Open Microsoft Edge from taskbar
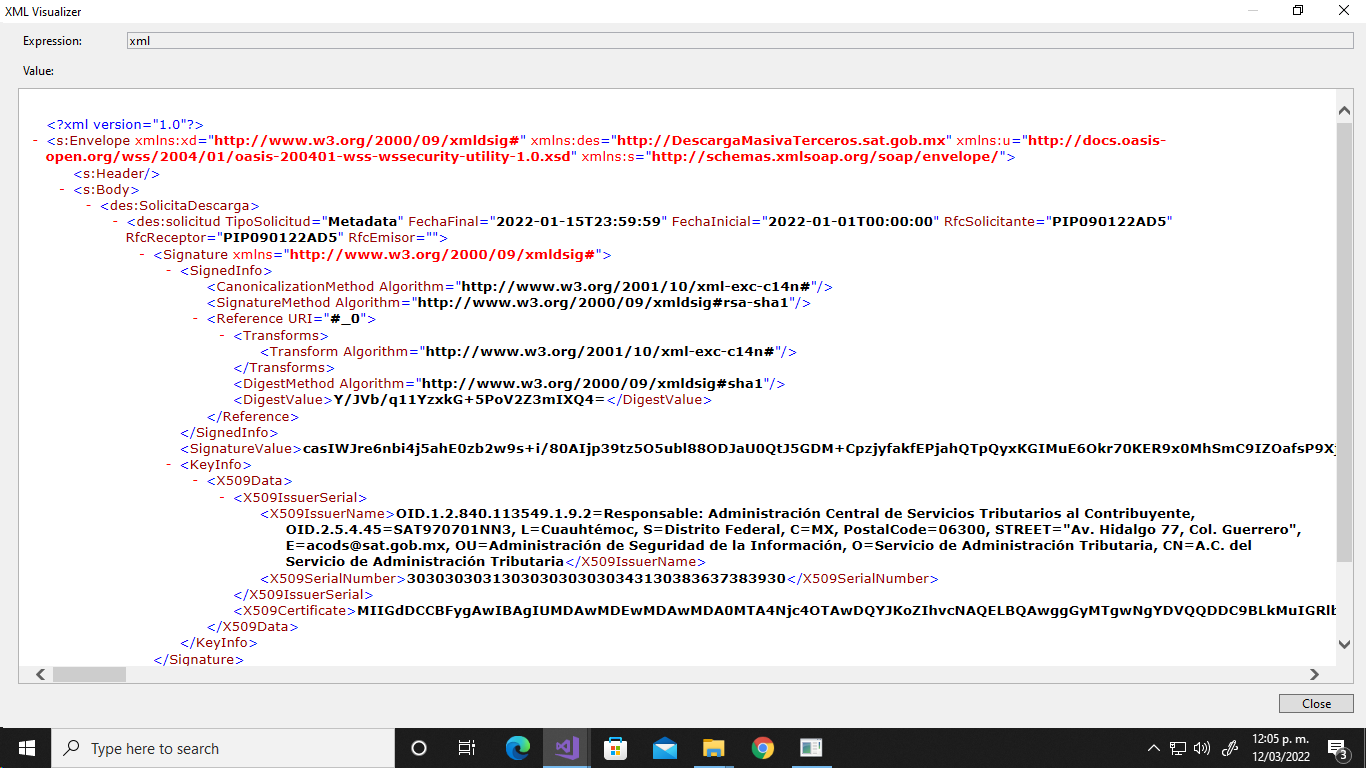 pyautogui.click(x=517, y=748)
